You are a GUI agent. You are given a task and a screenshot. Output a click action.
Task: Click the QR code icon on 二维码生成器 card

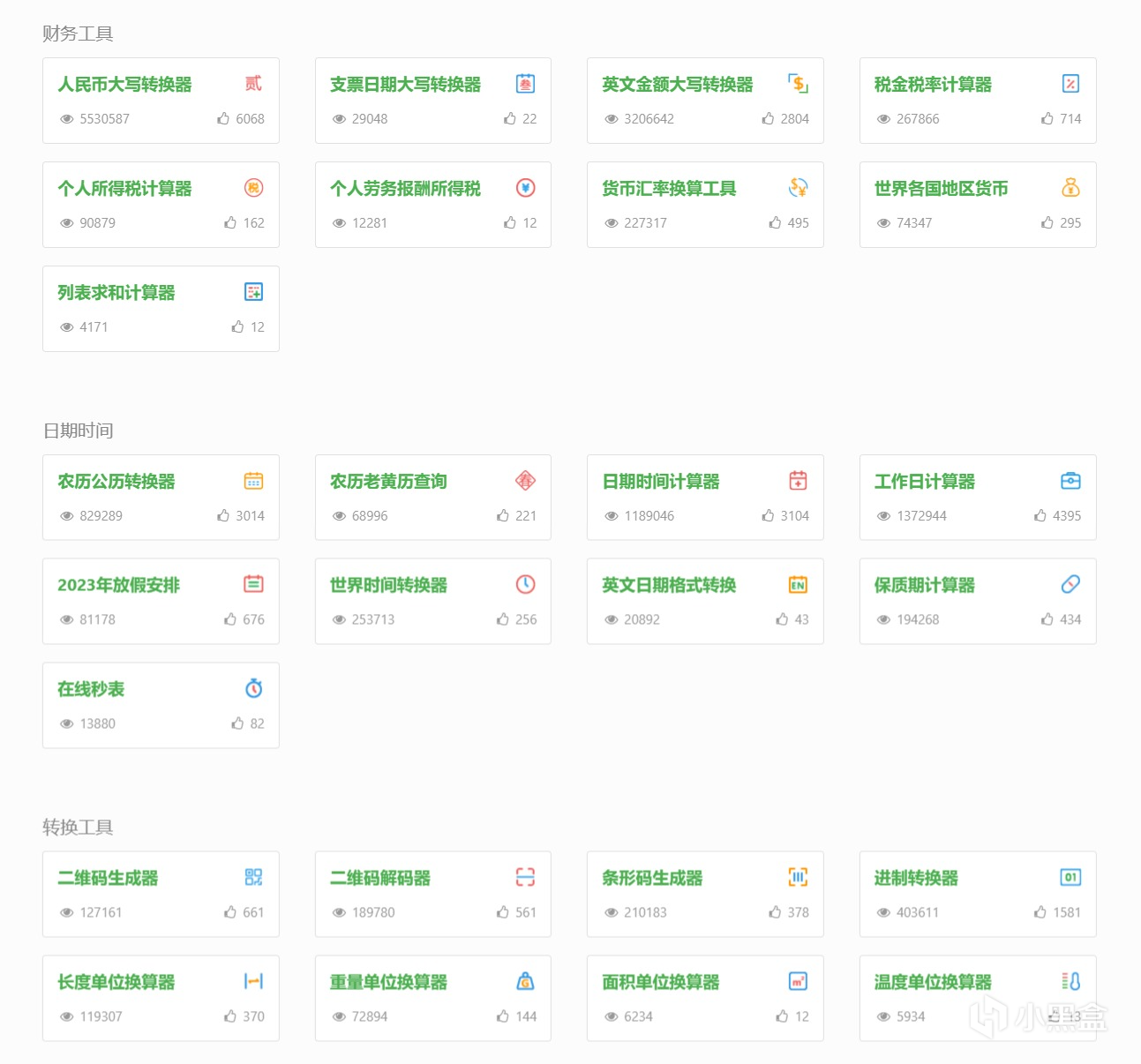pyautogui.click(x=253, y=878)
